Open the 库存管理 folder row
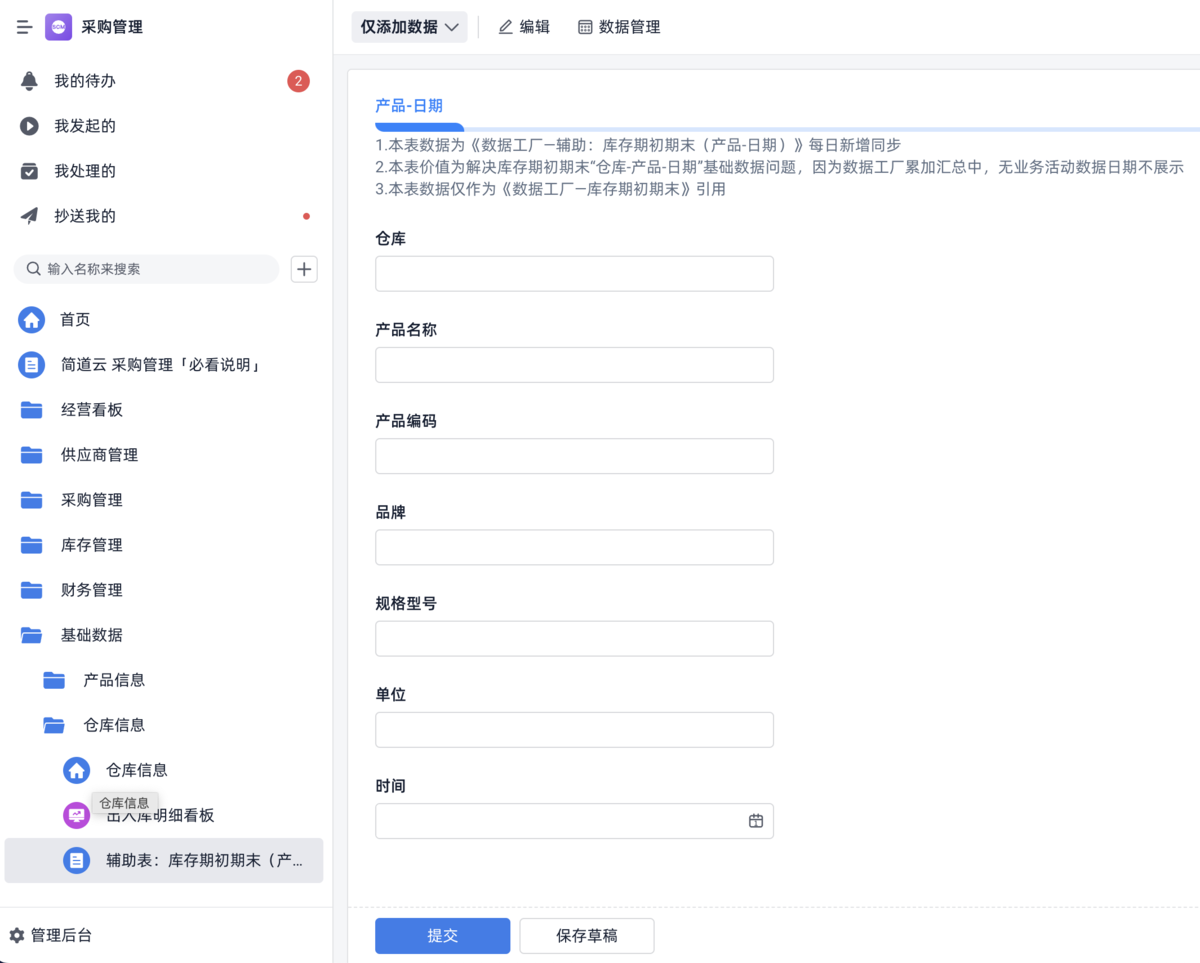This screenshot has width=1200, height=963. (164, 545)
